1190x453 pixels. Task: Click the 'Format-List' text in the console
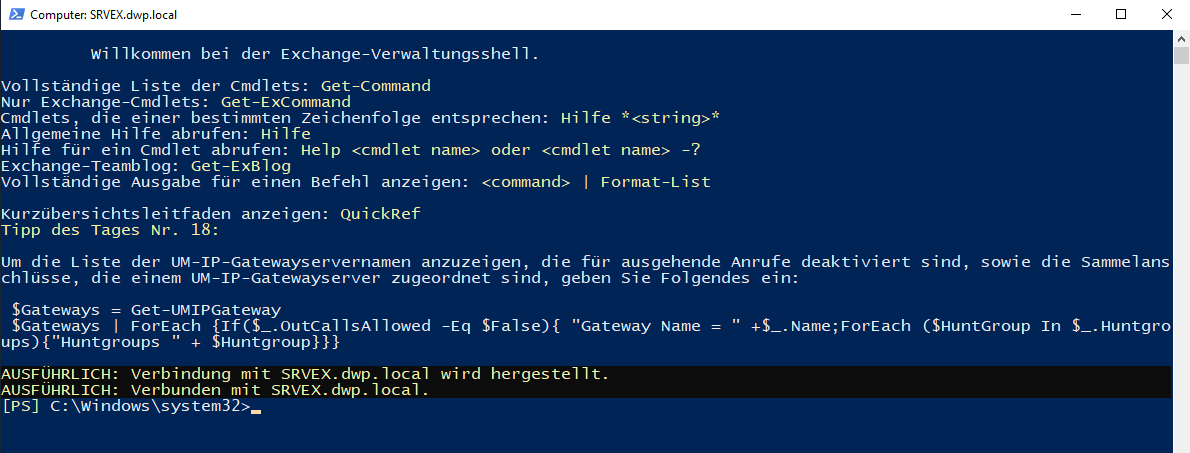(x=655, y=182)
